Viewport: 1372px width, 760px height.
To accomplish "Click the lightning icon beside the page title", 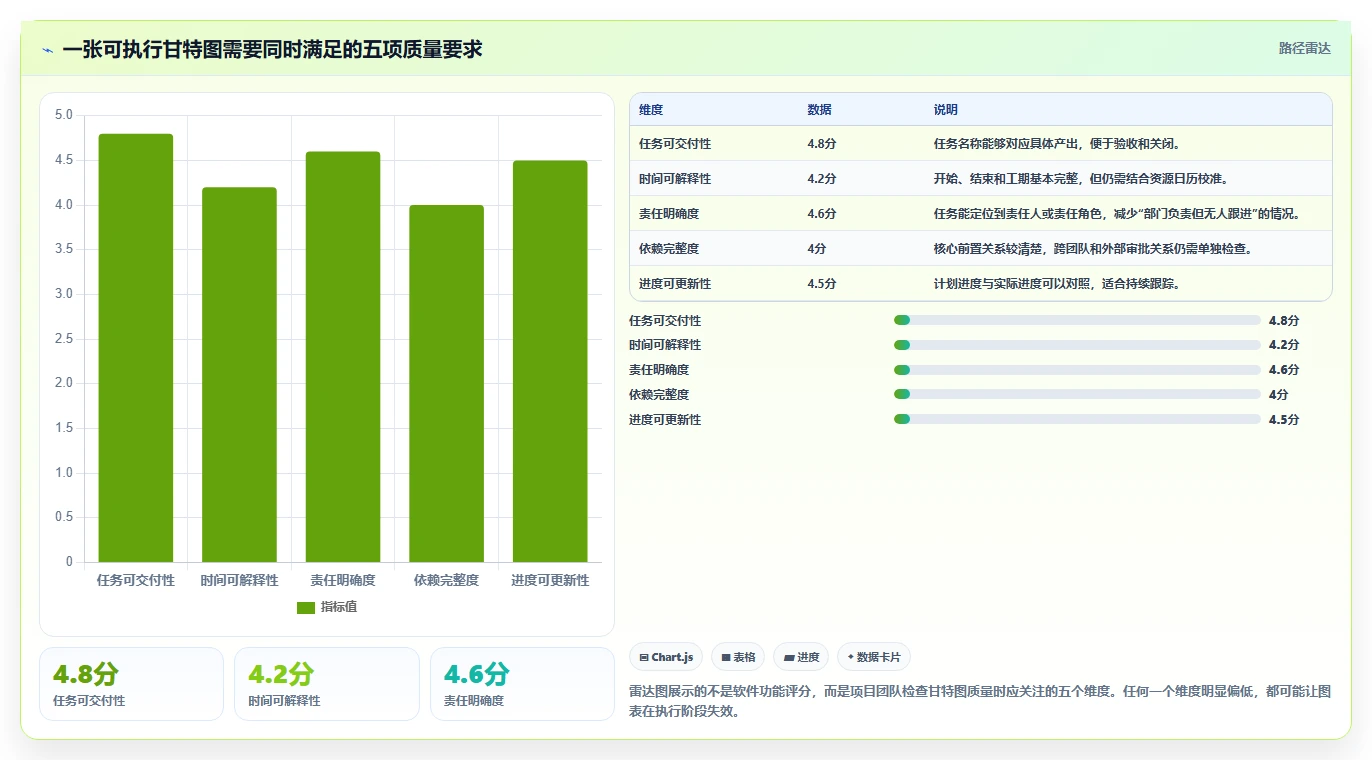I will pos(48,50).
